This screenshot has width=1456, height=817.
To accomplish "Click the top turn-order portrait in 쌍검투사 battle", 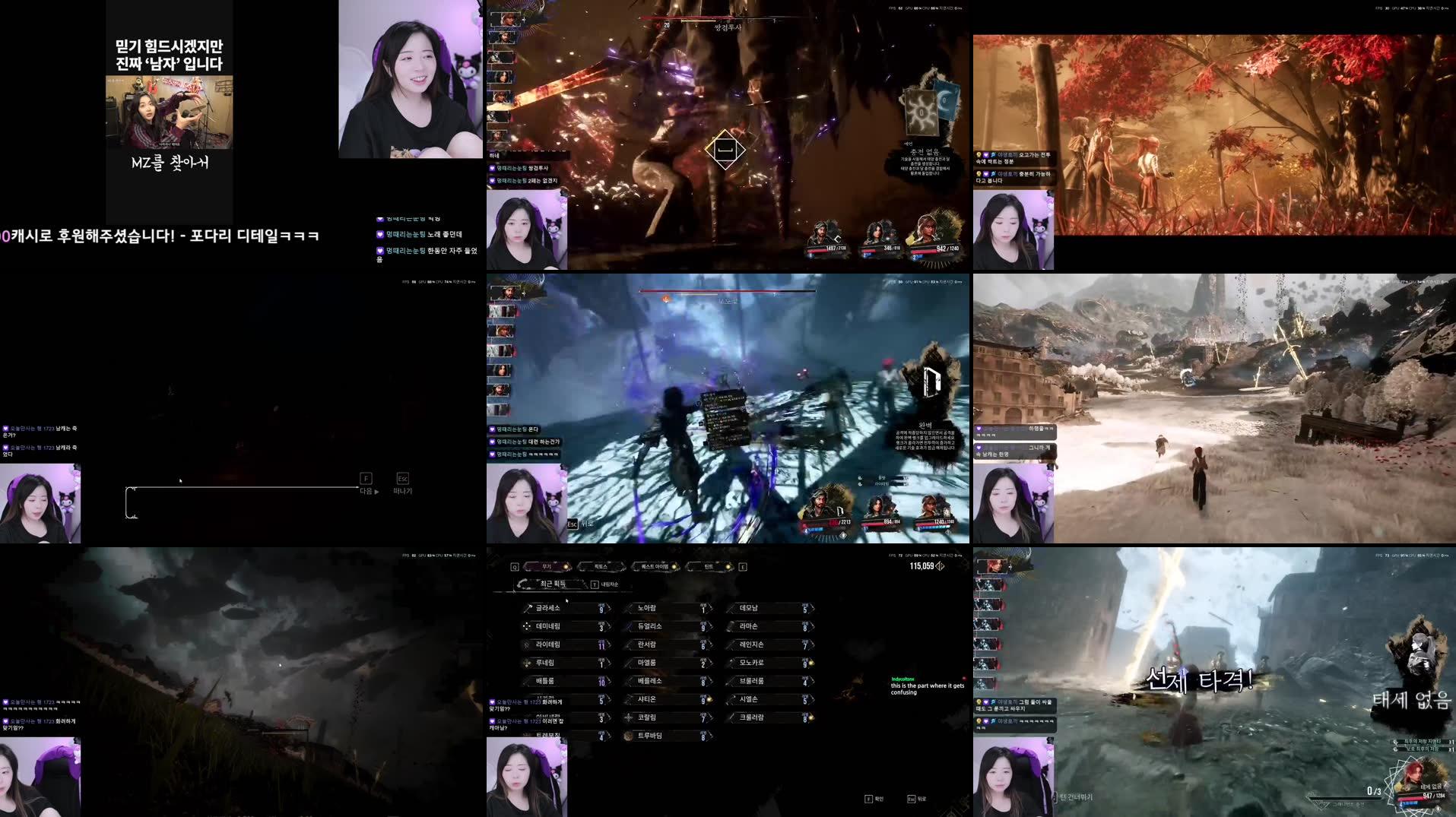I will (x=505, y=18).
